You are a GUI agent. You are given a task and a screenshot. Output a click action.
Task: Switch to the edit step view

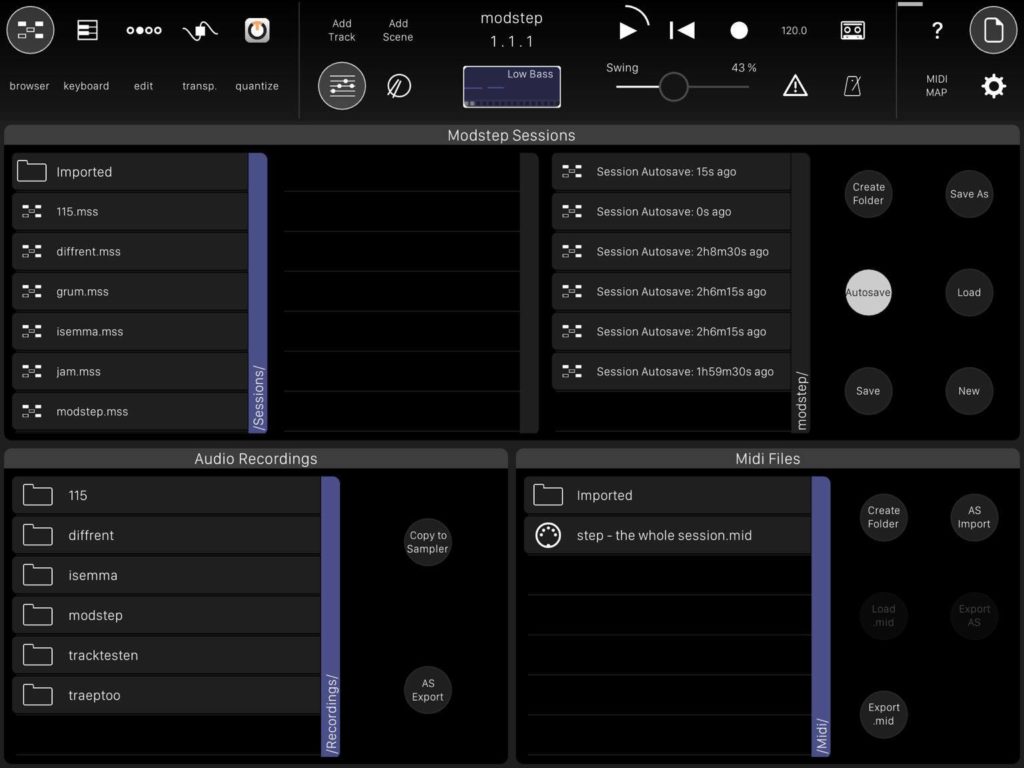coord(144,31)
